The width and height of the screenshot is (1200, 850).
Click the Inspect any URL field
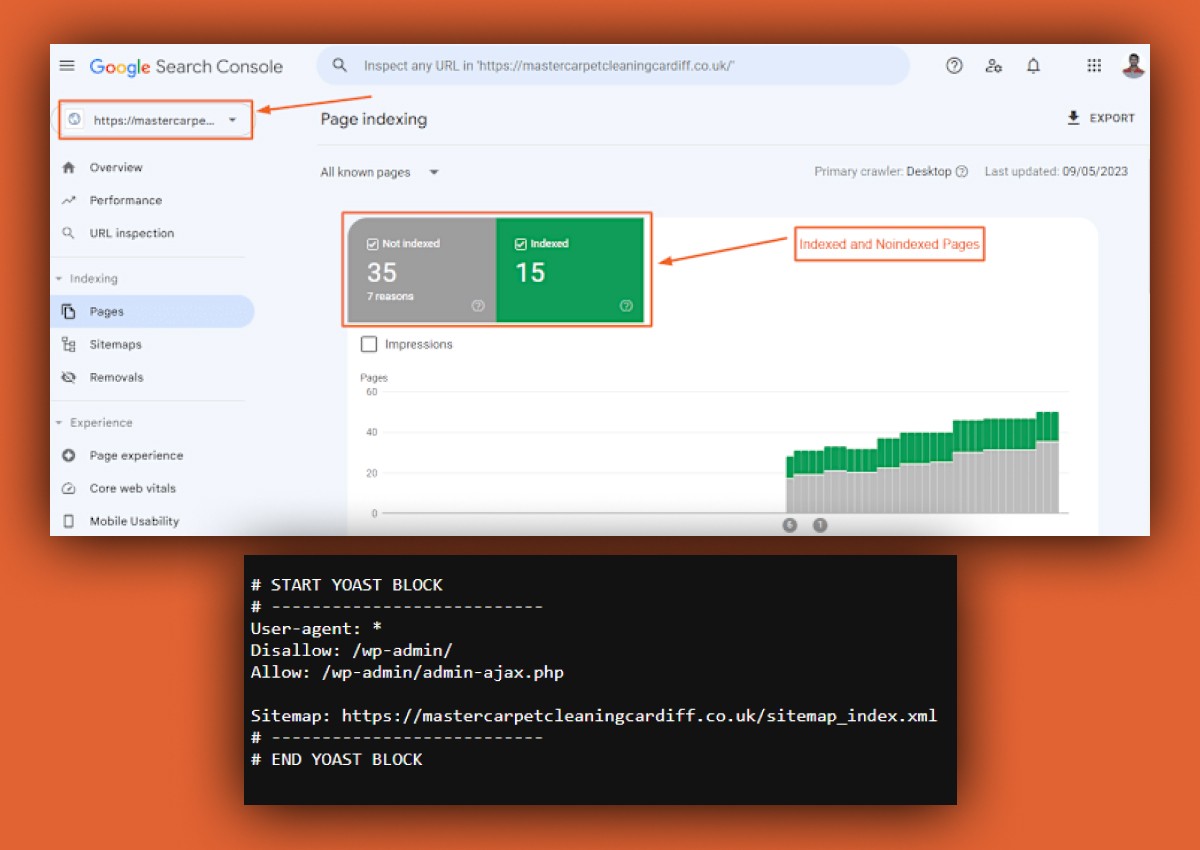coord(613,66)
